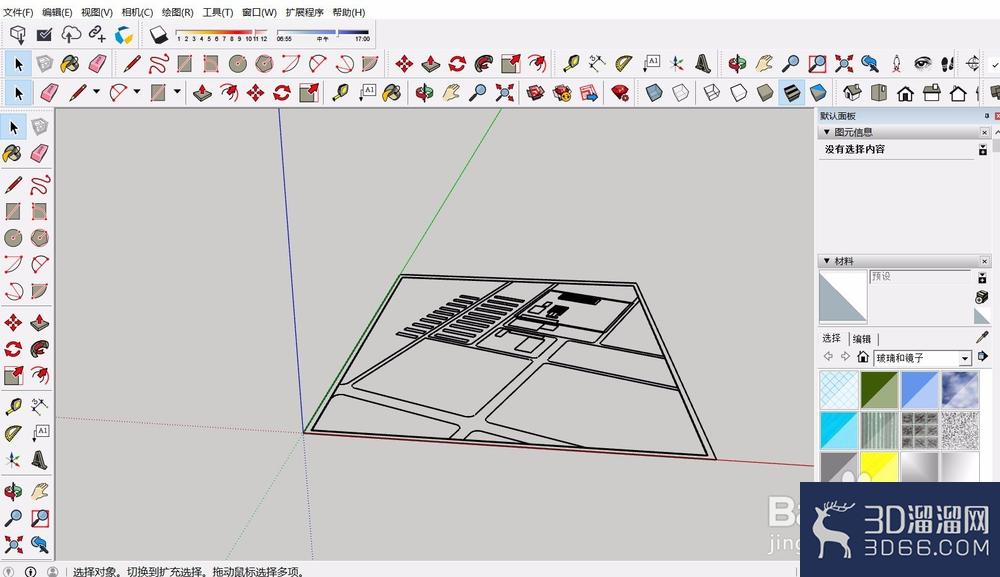Enable Hidden Line face style

tap(738, 93)
